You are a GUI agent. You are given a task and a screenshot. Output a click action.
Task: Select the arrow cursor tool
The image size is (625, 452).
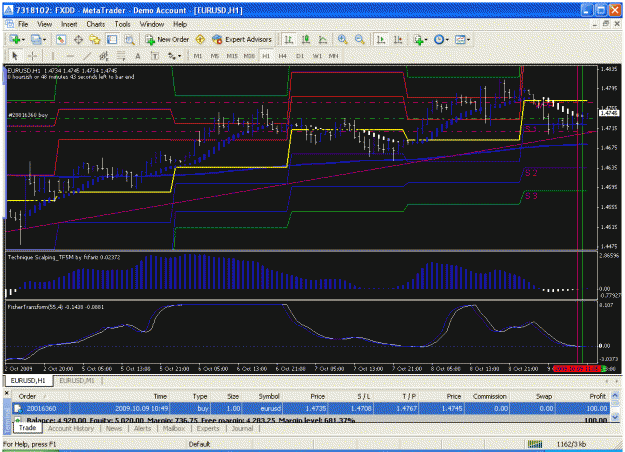click(x=15, y=56)
